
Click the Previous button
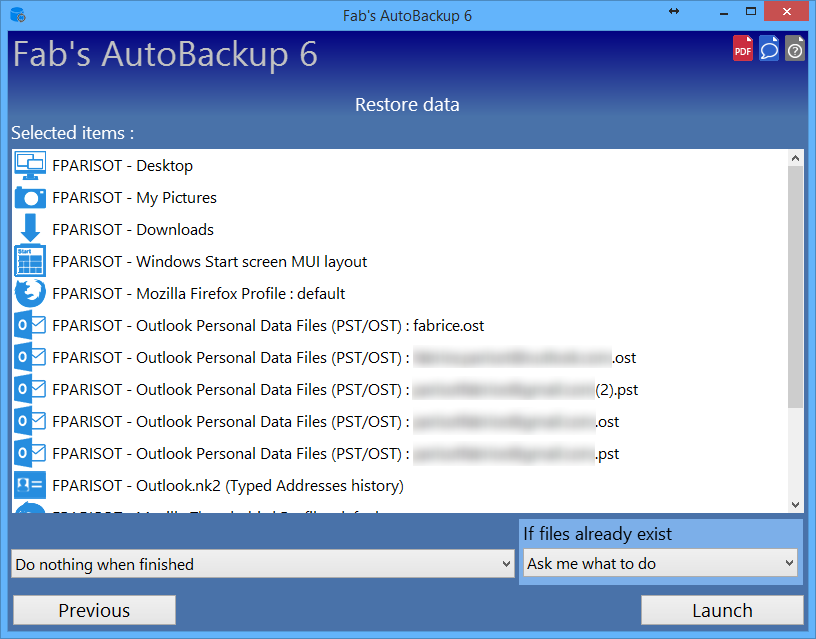(x=94, y=610)
